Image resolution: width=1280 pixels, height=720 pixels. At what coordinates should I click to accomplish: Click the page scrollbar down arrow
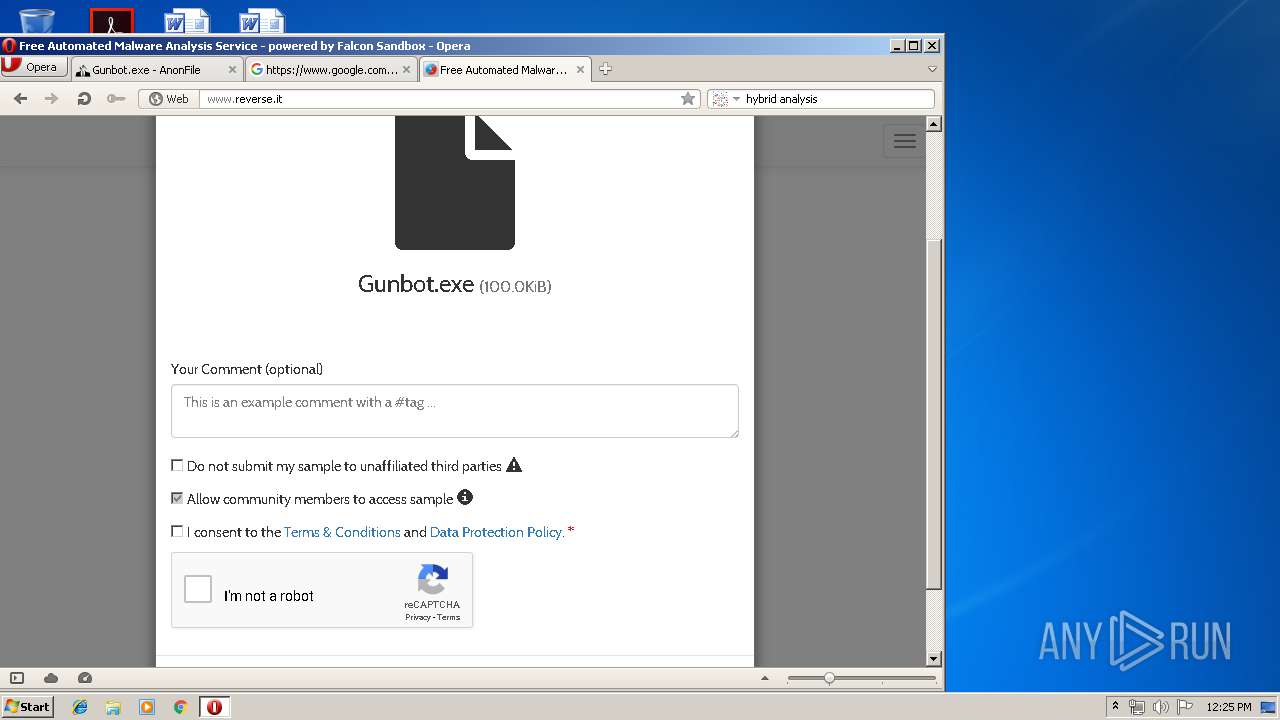(x=934, y=658)
